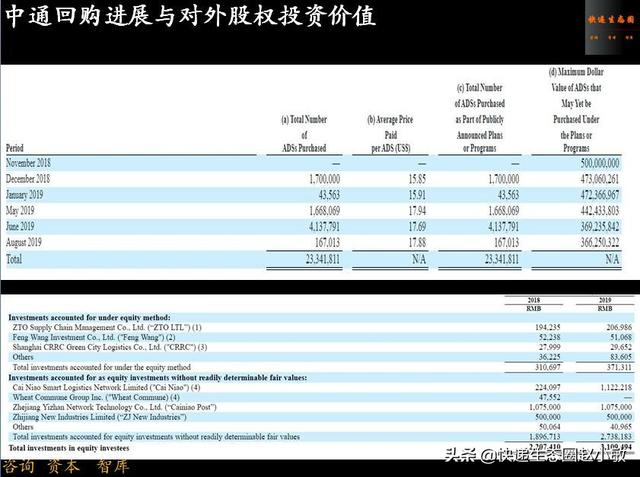
Task: Click the '(b) Average Price Paid per ADS' header
Action: 391,134
